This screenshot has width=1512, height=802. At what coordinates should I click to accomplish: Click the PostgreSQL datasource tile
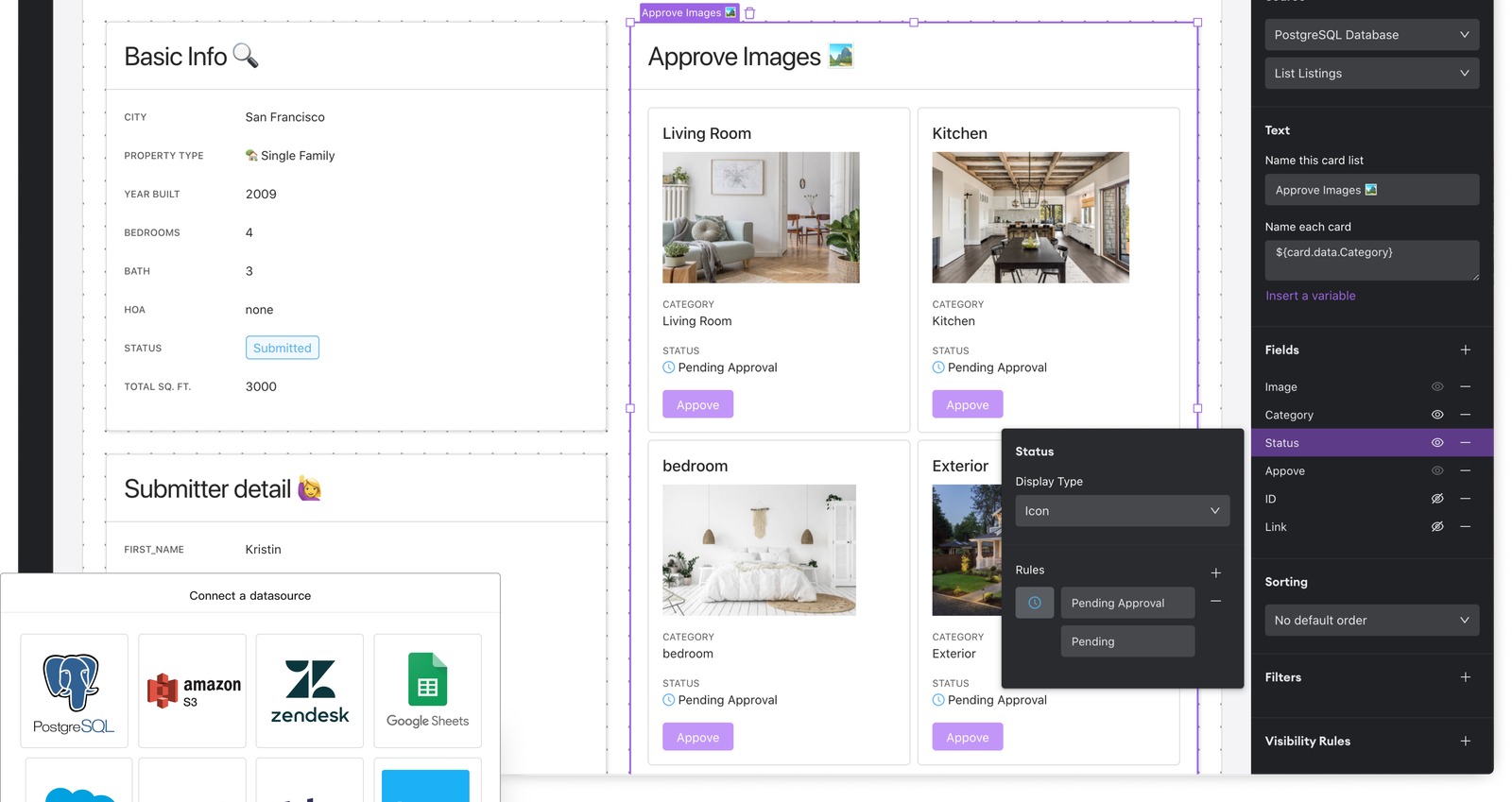tap(74, 691)
